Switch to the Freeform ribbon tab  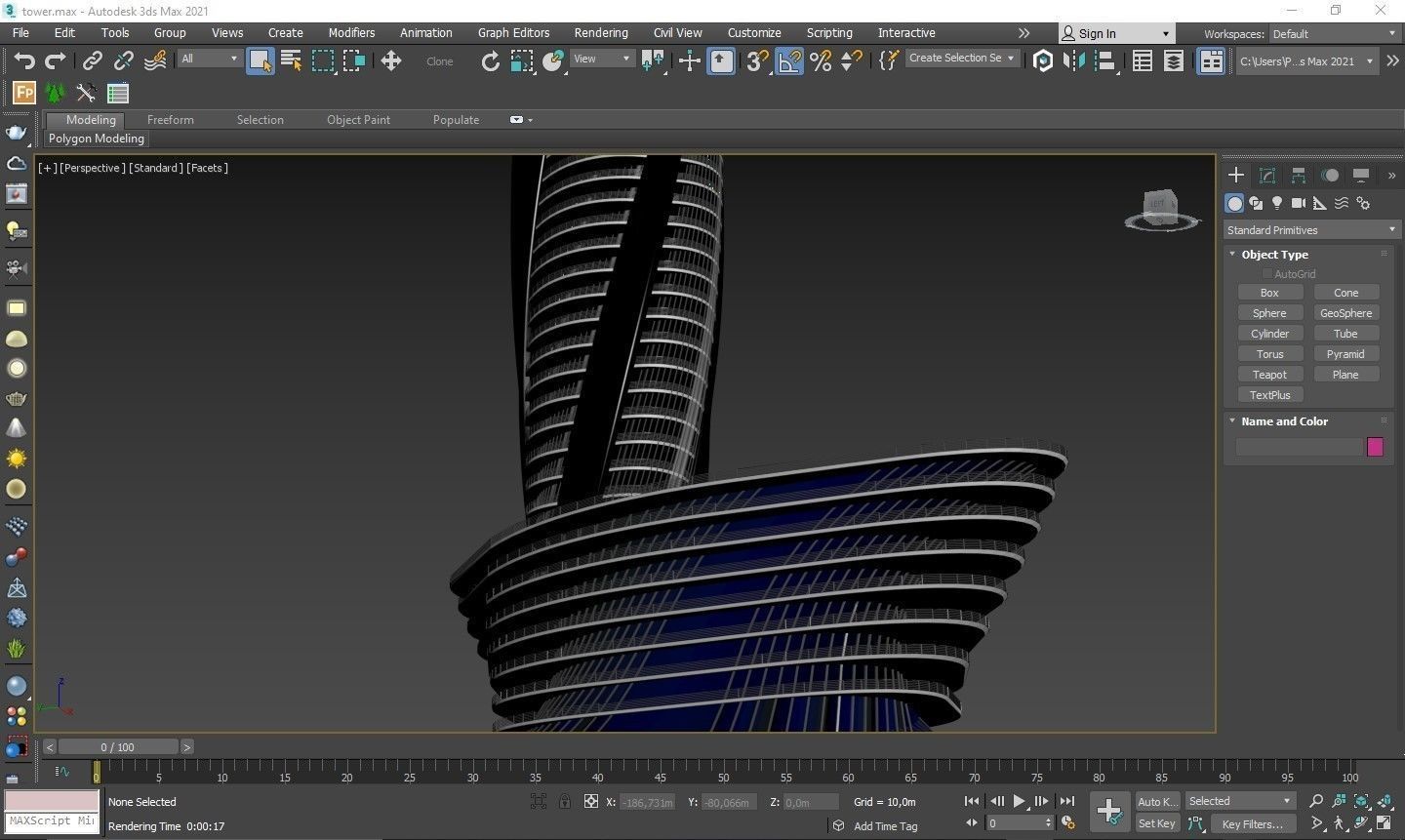(x=170, y=120)
